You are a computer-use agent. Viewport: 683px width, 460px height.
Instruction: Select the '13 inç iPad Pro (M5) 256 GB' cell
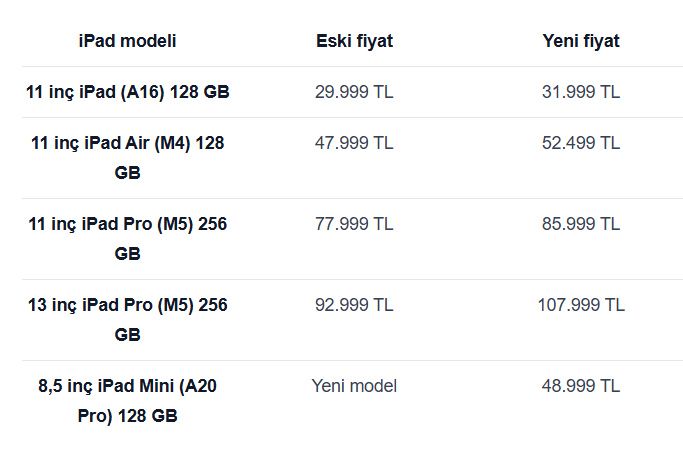128,320
